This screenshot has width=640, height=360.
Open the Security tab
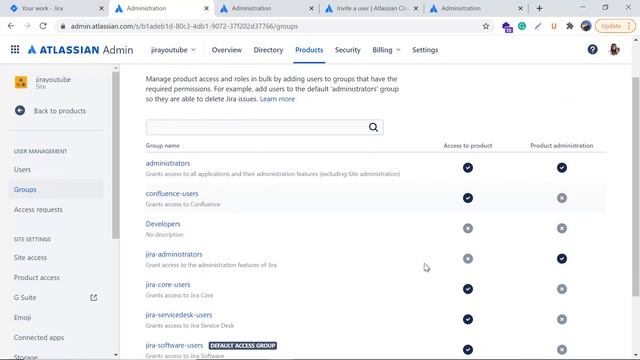click(348, 50)
